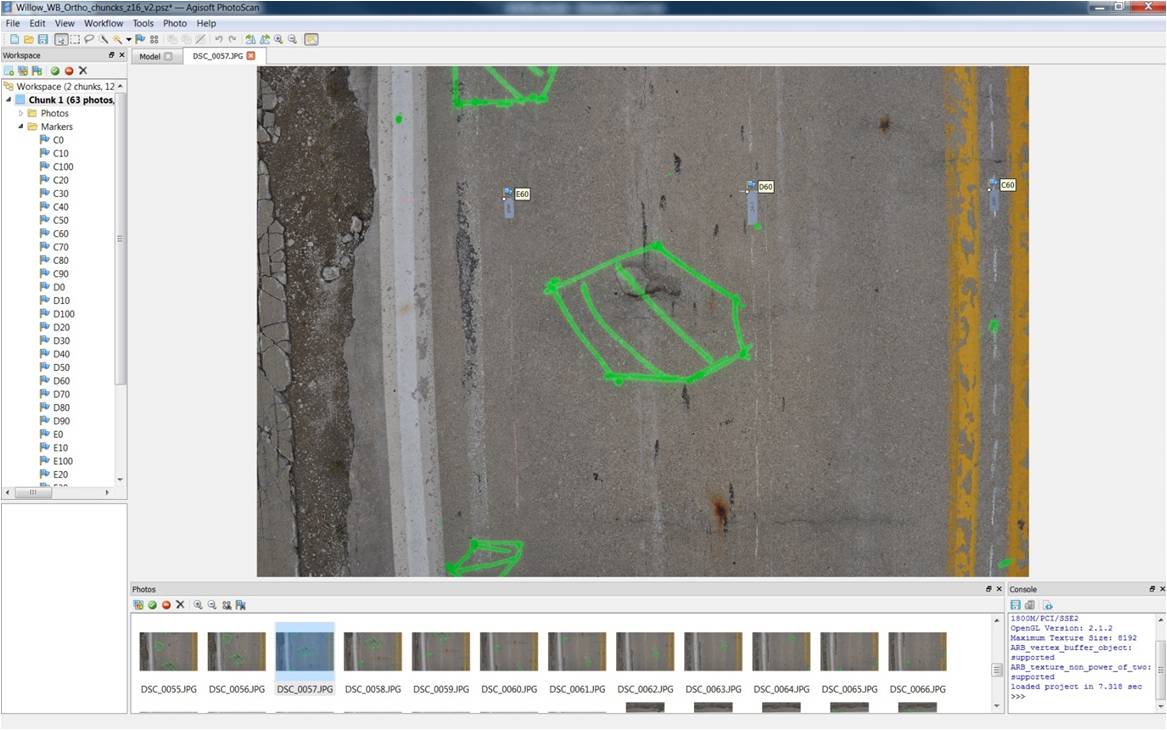The width and height of the screenshot is (1167, 730).
Task: Disable selected photos using red stop icon
Action: click(x=166, y=604)
